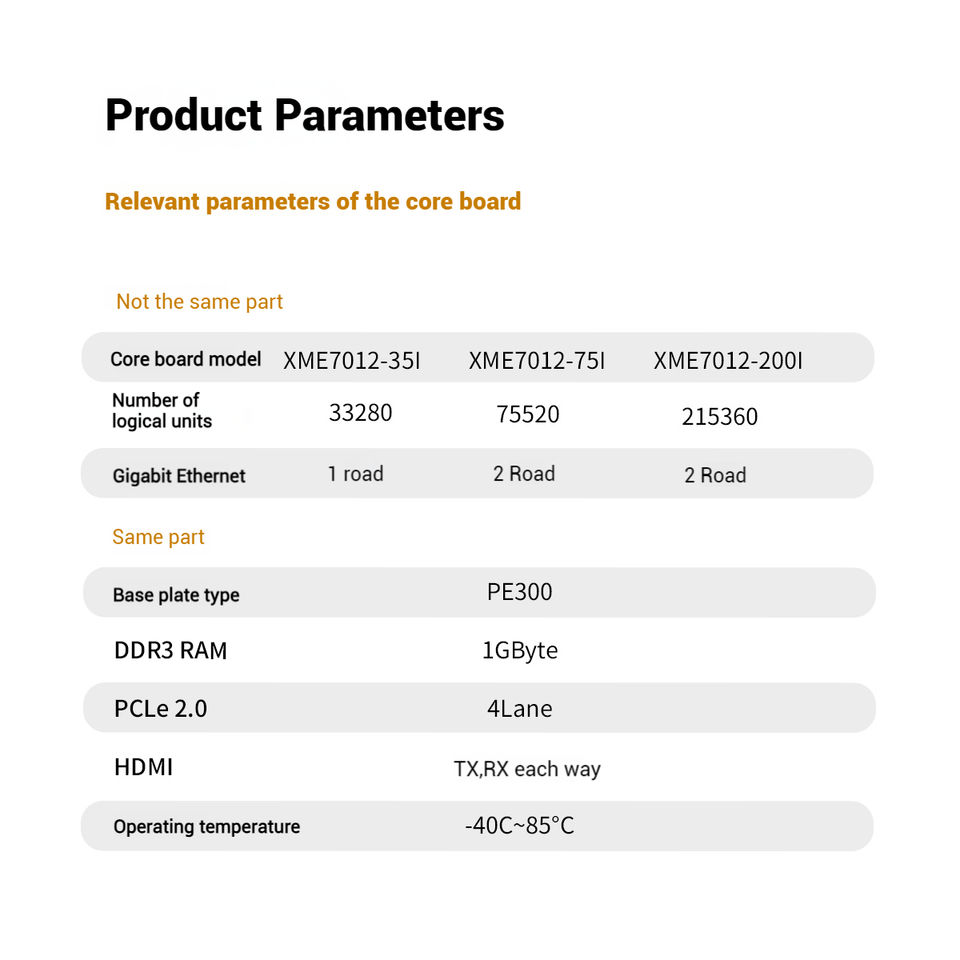Image resolution: width=960 pixels, height=960 pixels.
Task: Select the 1GByte RAM value
Action: pos(519,651)
